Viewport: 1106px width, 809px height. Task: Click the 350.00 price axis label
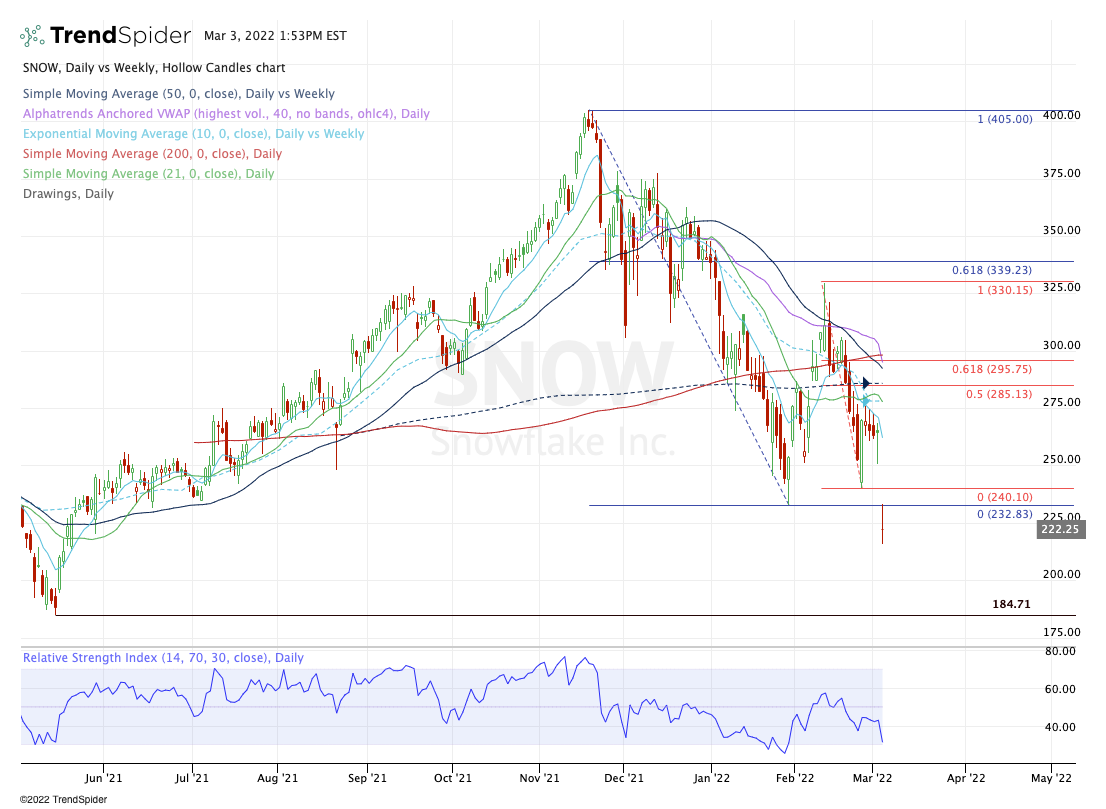(1062, 230)
